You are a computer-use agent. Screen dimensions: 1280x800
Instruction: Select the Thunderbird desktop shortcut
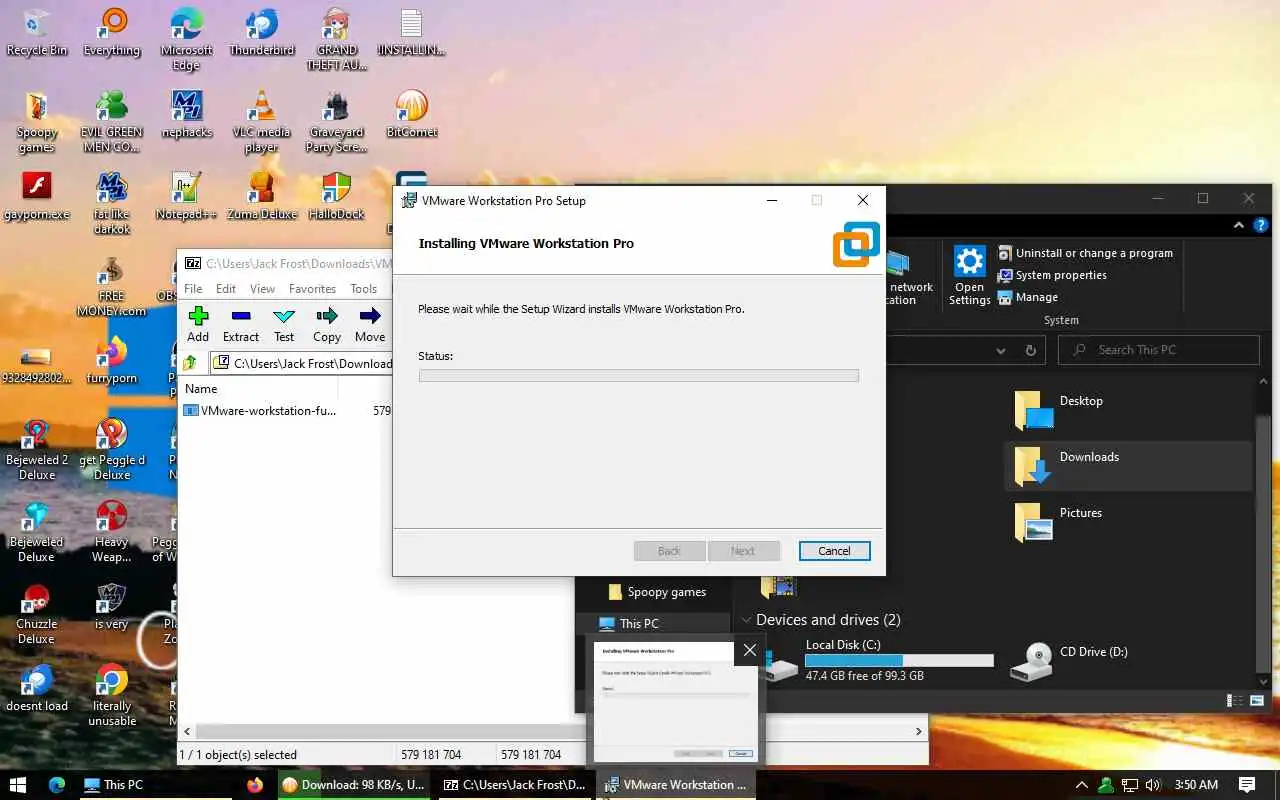point(262,32)
